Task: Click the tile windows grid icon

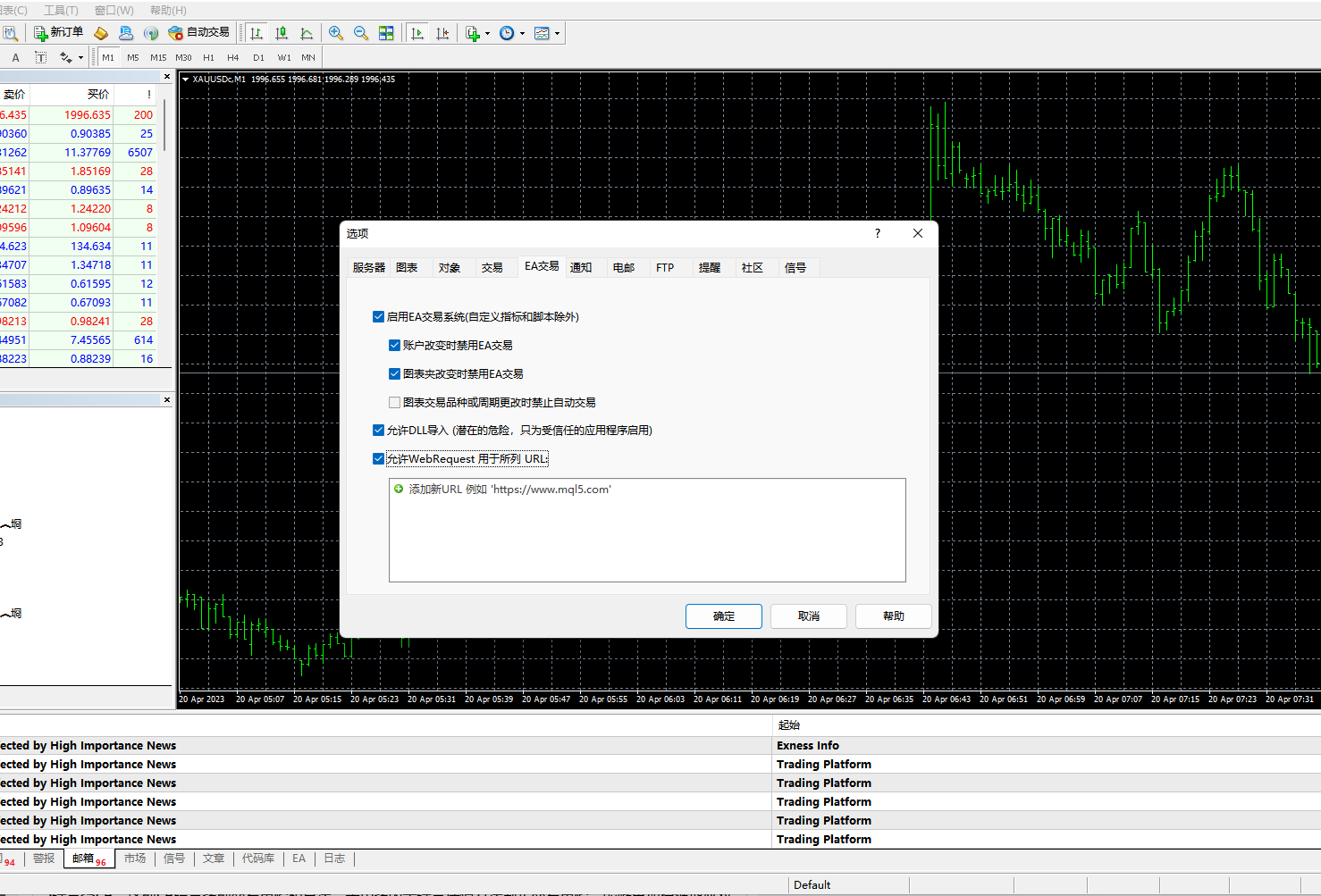Action: 386,33
